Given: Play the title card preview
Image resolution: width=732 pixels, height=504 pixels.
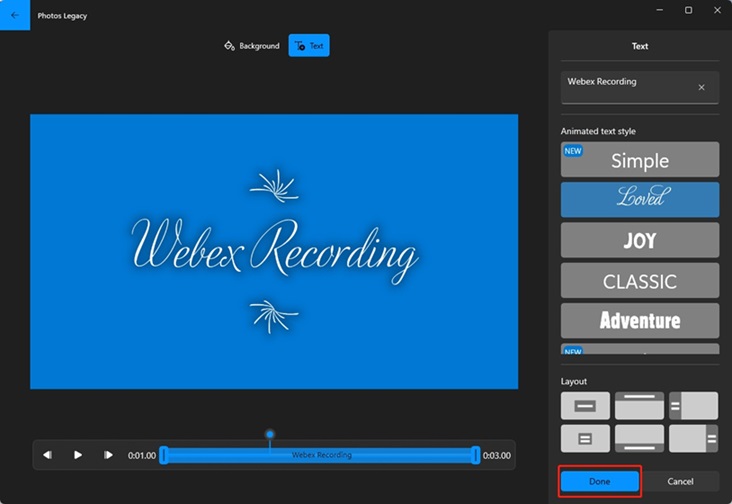Looking at the screenshot, I should (78, 455).
